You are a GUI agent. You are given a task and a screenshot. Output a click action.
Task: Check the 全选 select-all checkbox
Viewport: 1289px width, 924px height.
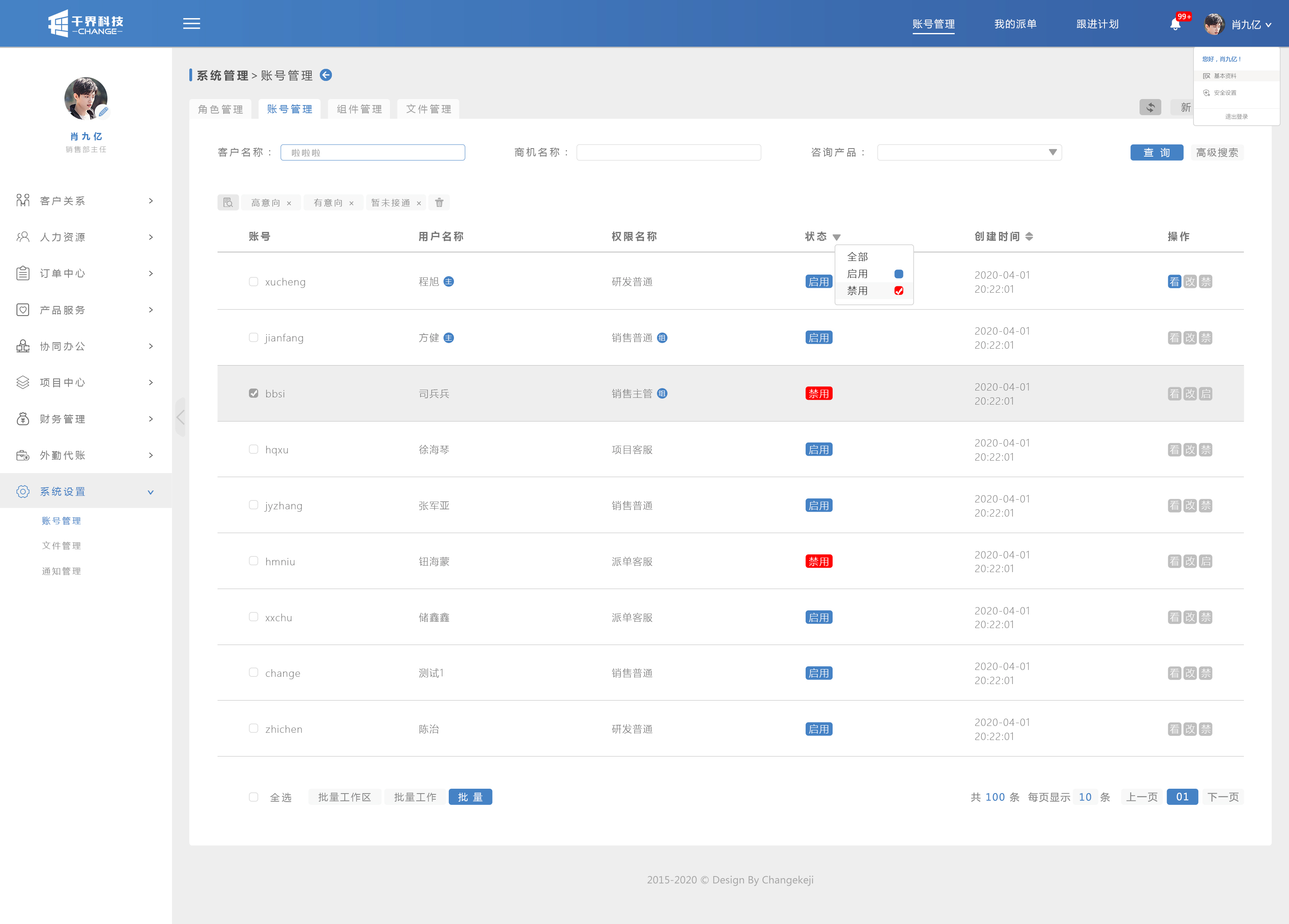point(253,797)
